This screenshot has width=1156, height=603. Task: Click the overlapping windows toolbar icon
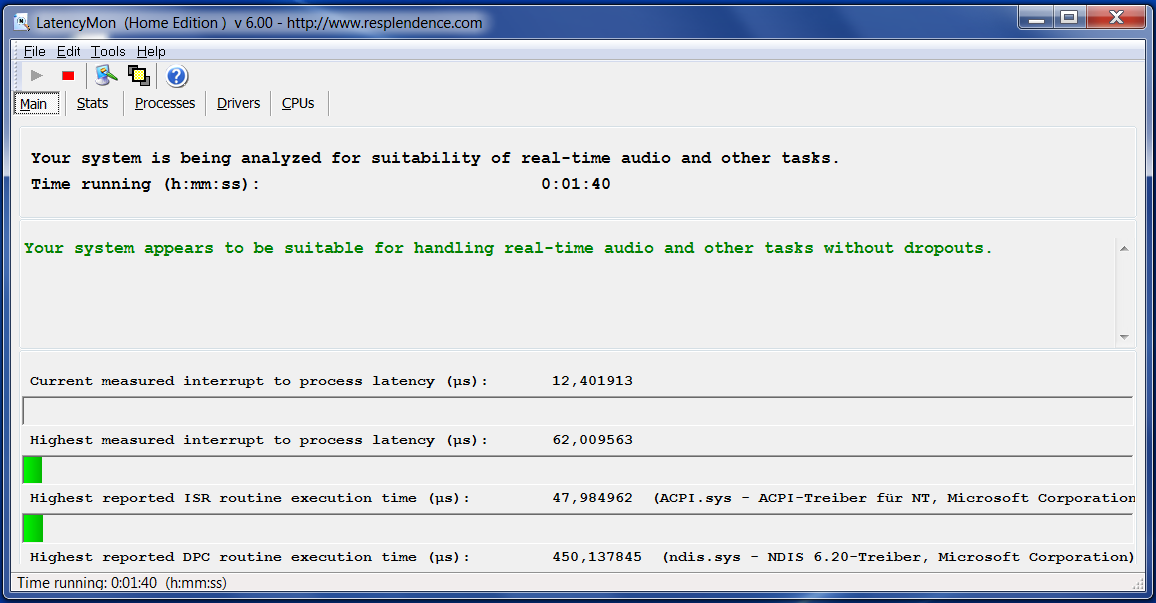[139, 75]
